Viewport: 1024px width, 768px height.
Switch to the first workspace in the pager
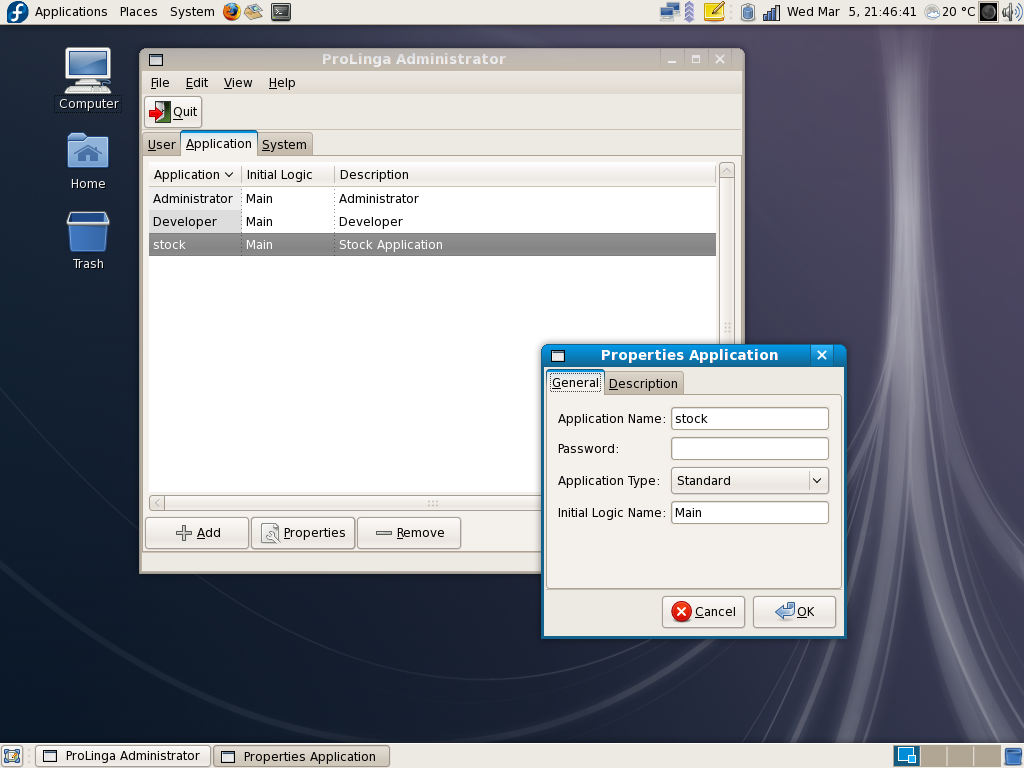coord(906,756)
